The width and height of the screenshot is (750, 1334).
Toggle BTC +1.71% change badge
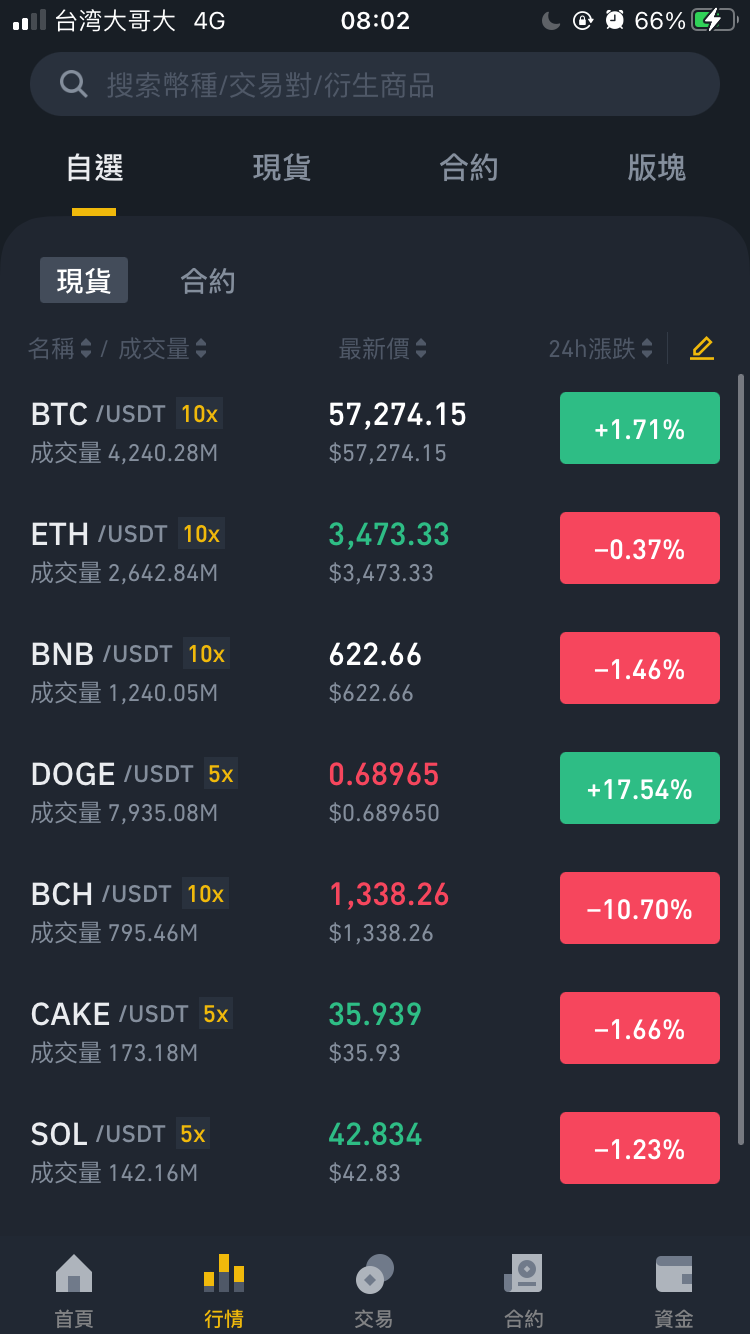pos(640,428)
